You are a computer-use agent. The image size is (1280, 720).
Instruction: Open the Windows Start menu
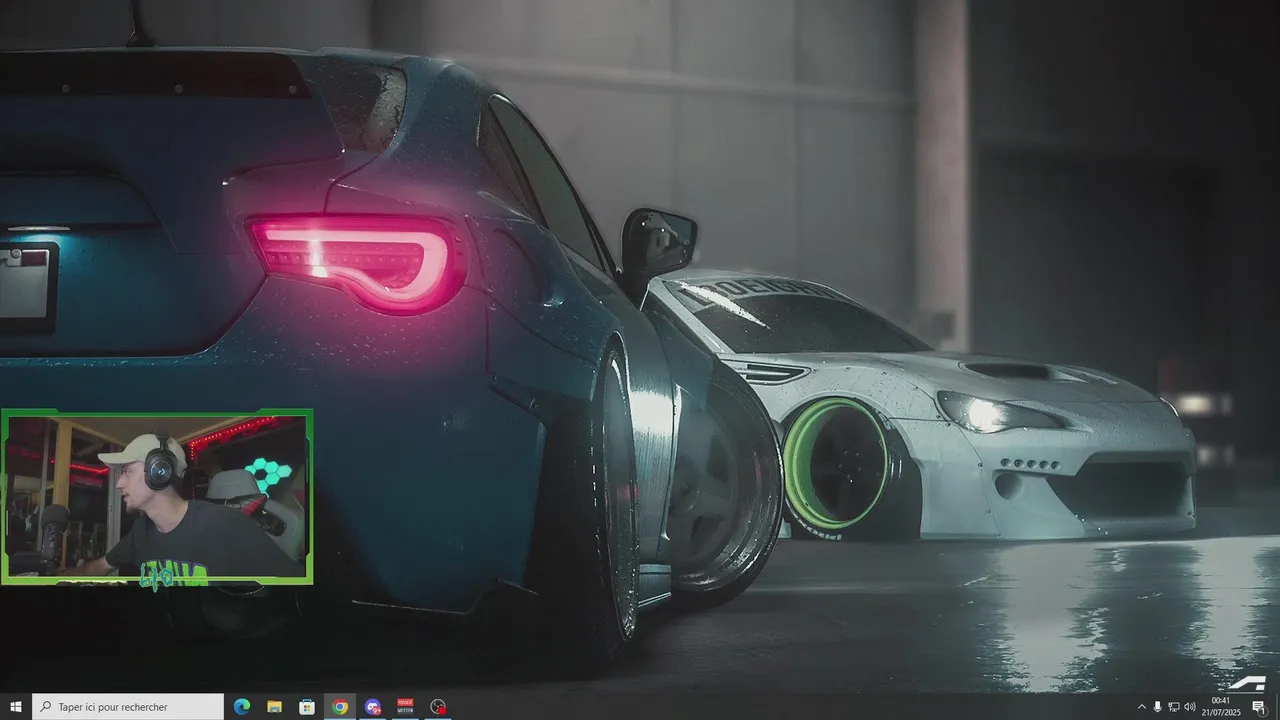[x=16, y=707]
